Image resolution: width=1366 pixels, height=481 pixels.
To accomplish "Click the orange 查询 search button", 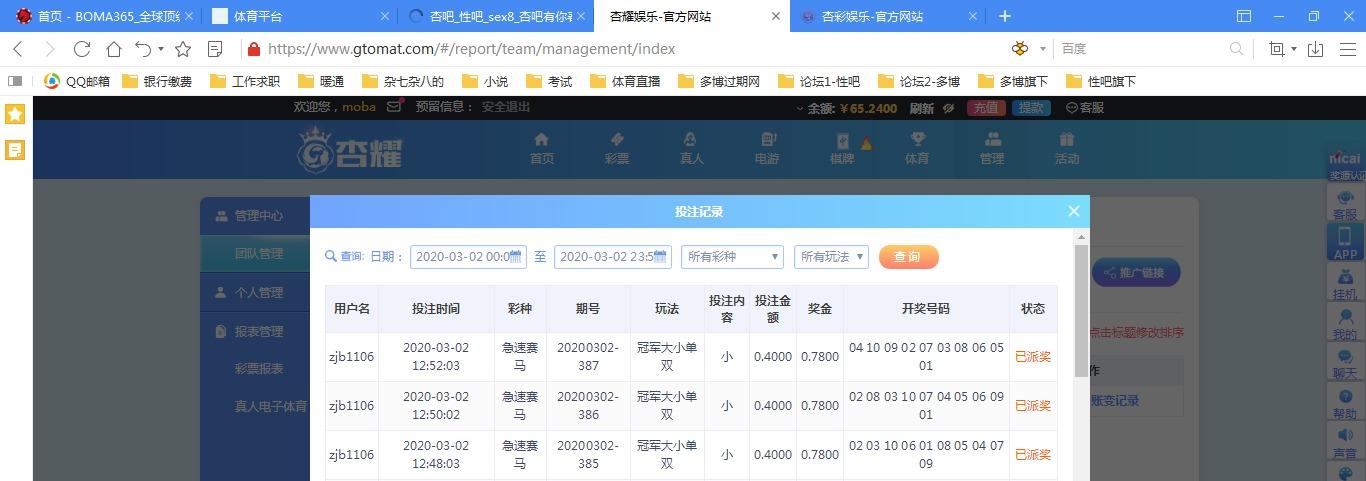I will [x=908, y=257].
